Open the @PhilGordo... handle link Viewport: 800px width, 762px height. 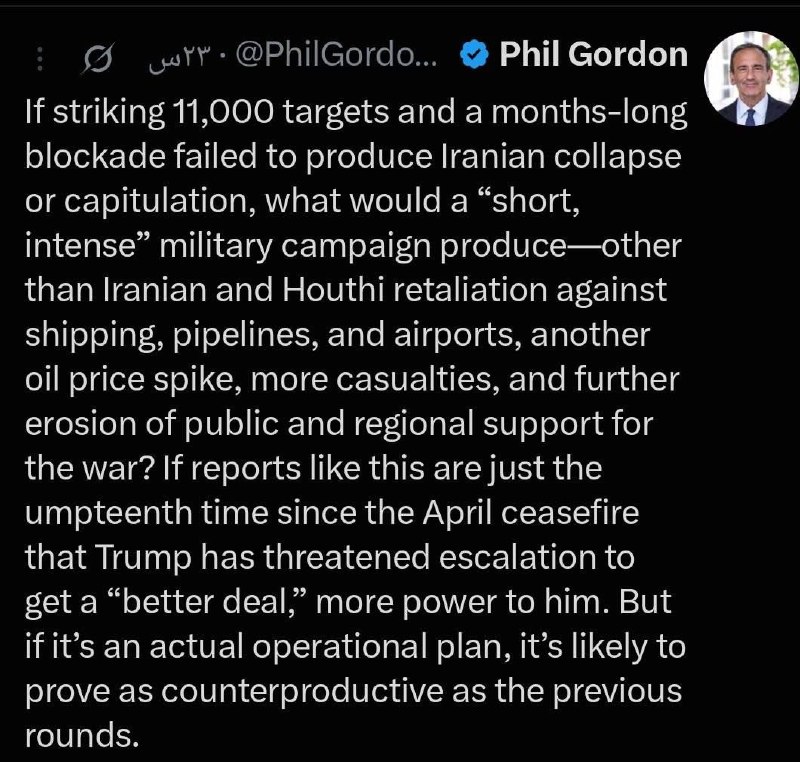coord(337,55)
